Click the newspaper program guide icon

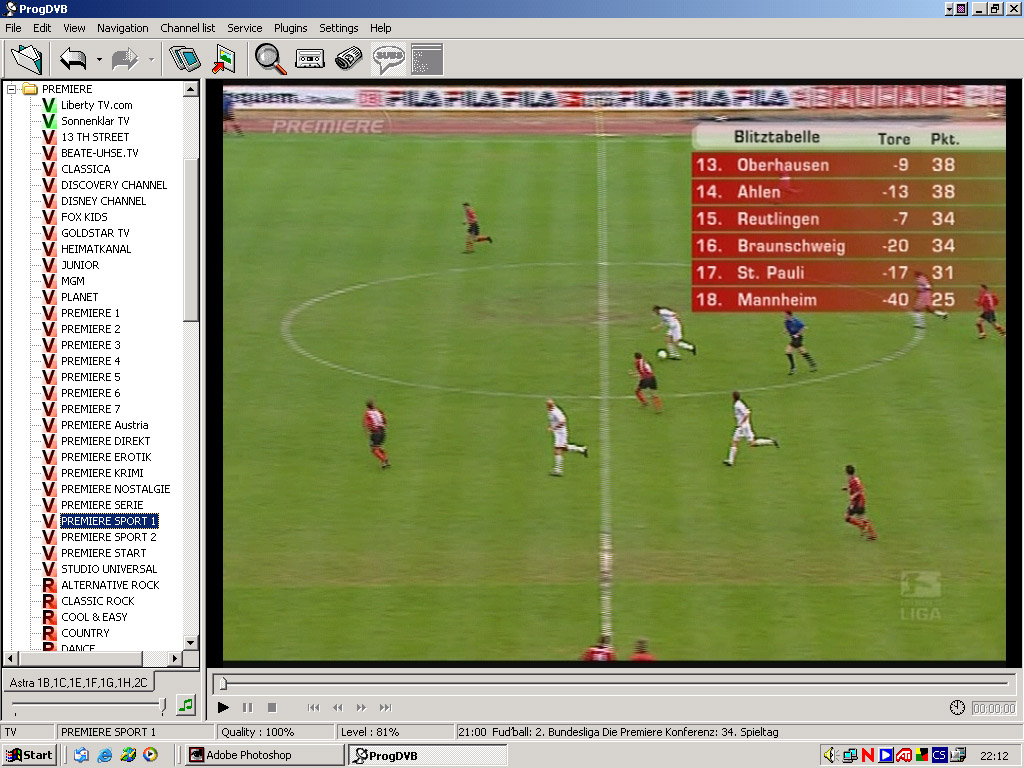(349, 59)
